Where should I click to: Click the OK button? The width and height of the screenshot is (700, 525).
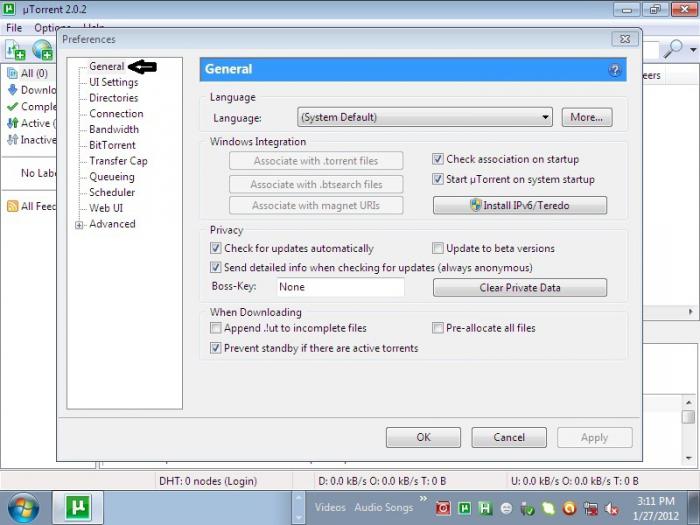click(423, 437)
